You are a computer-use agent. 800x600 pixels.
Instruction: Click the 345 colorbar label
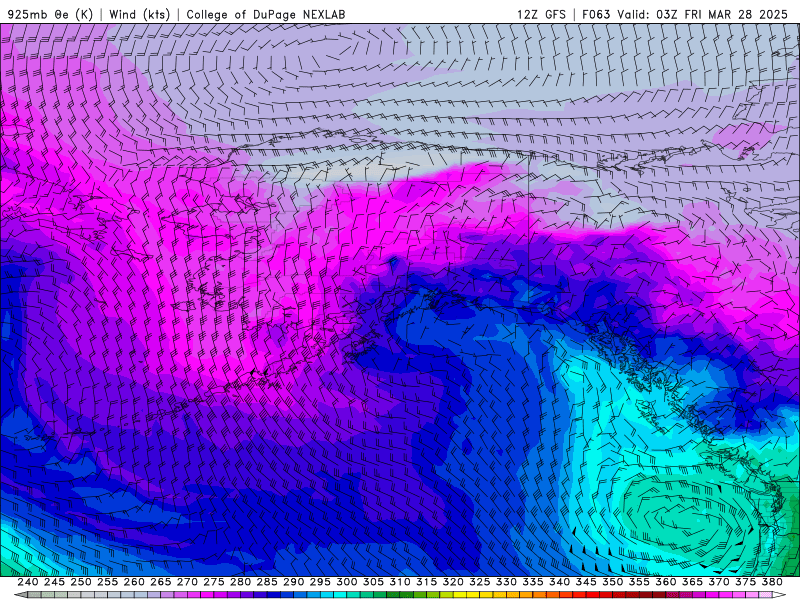click(585, 582)
